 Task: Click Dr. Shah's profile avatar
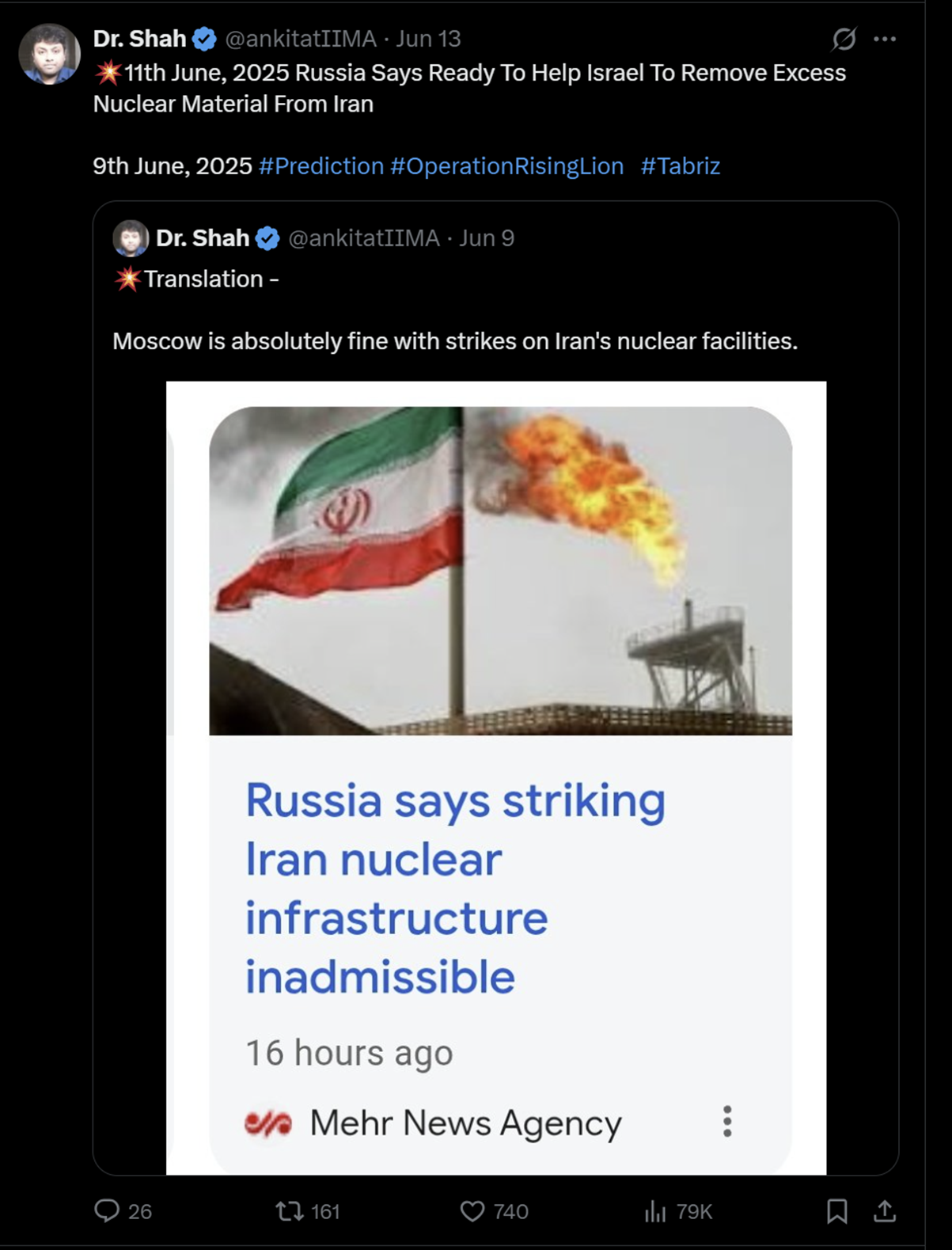pos(50,50)
